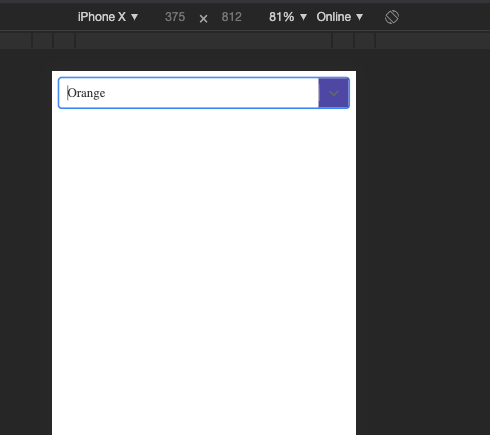Open the iPhone X device dropdown
The width and height of the screenshot is (490, 435).
(x=108, y=17)
